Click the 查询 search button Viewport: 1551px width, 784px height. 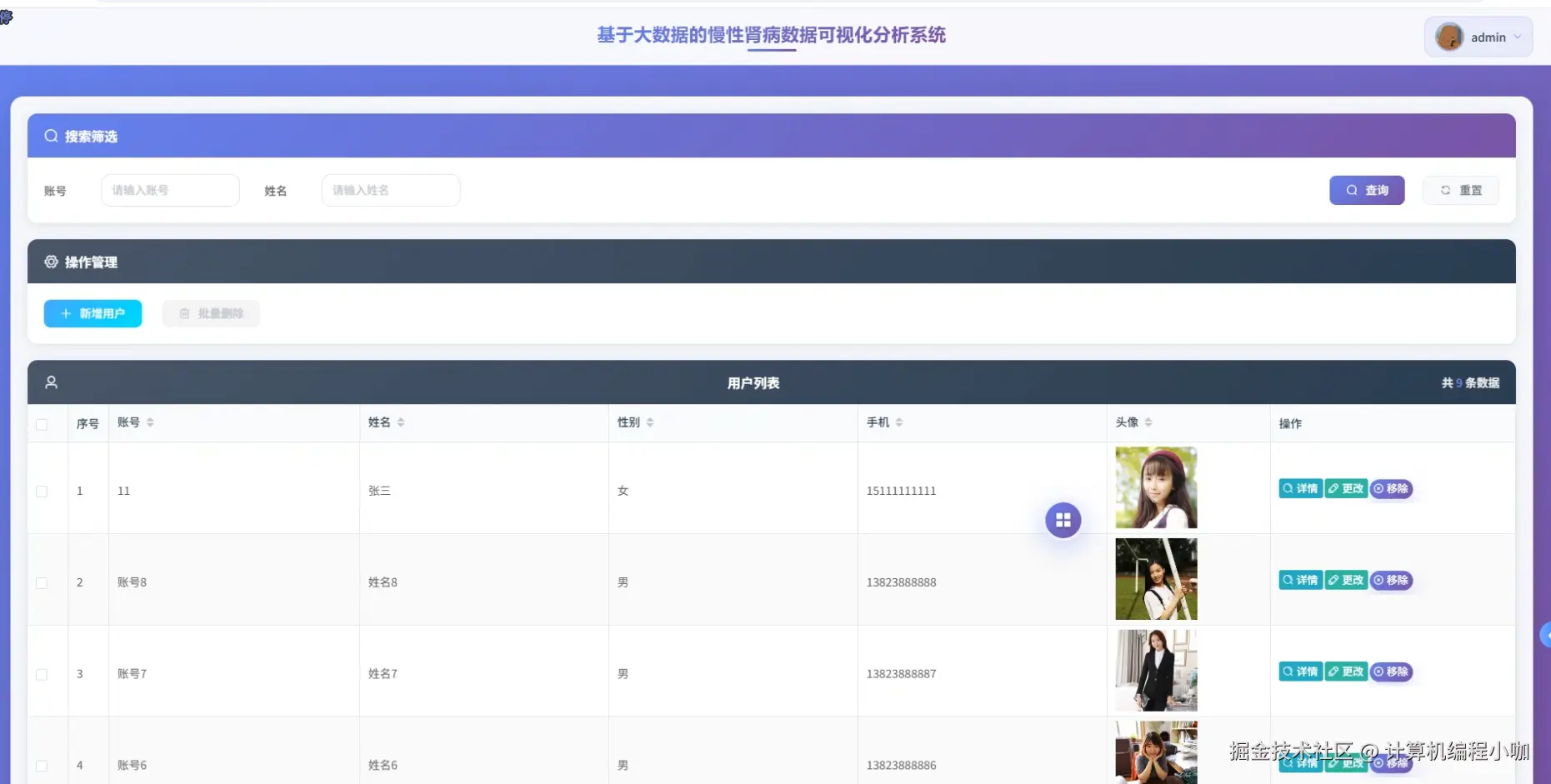point(1367,190)
